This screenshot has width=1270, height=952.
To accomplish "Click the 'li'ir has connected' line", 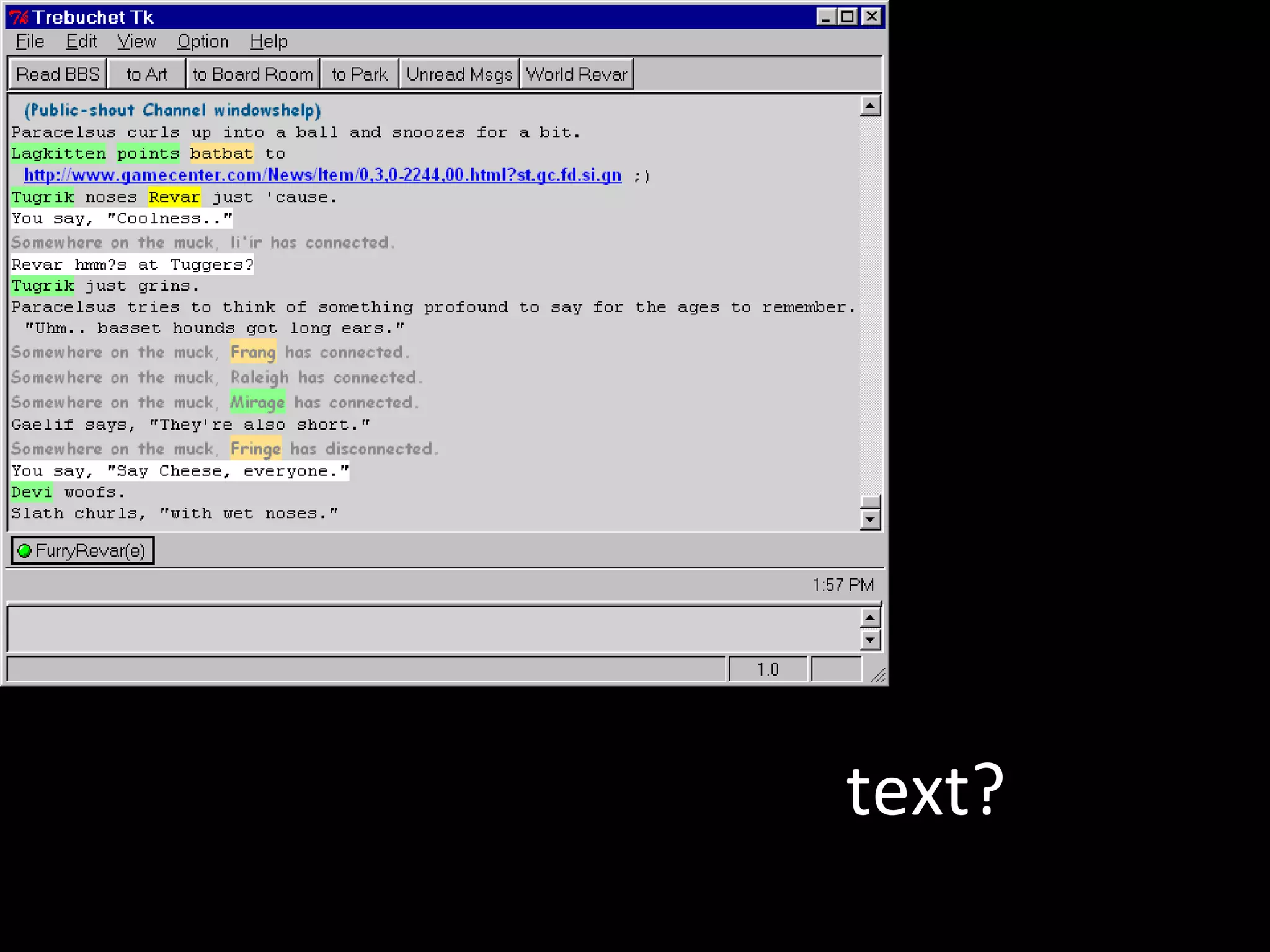I will coord(203,242).
